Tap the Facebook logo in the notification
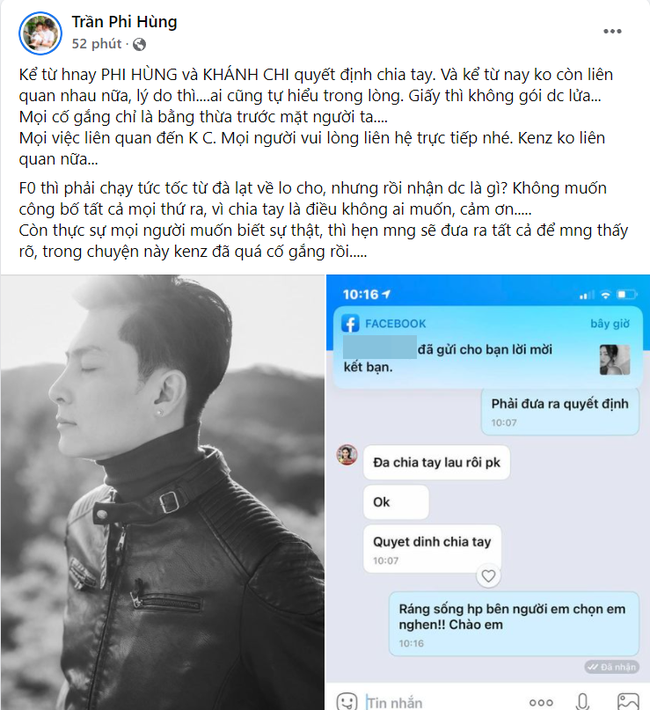The width and height of the screenshot is (650, 710). [350, 323]
